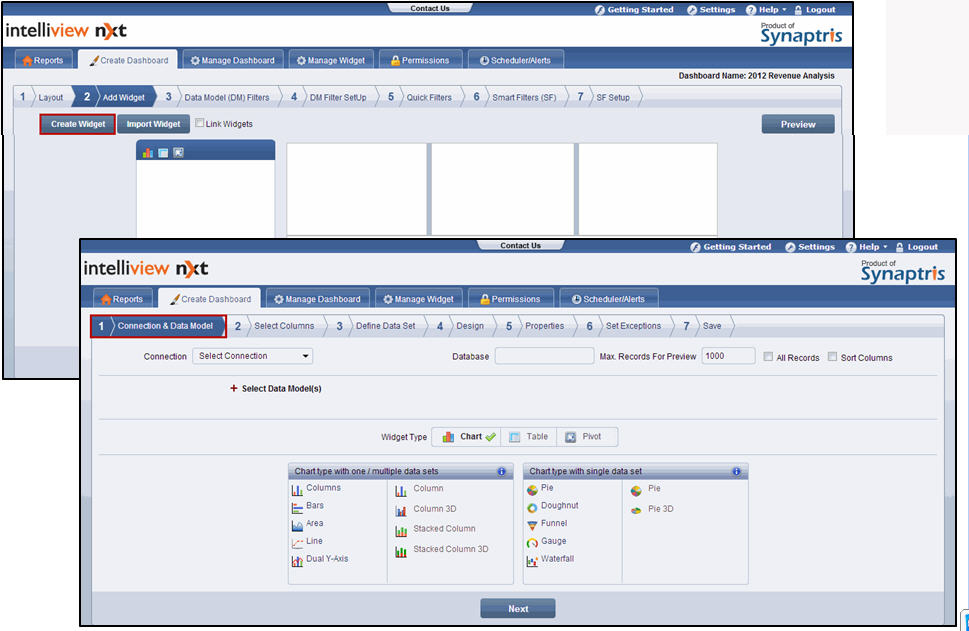Select the Doughnut chart type
Image resolution: width=969 pixels, height=631 pixels.
click(x=553, y=507)
